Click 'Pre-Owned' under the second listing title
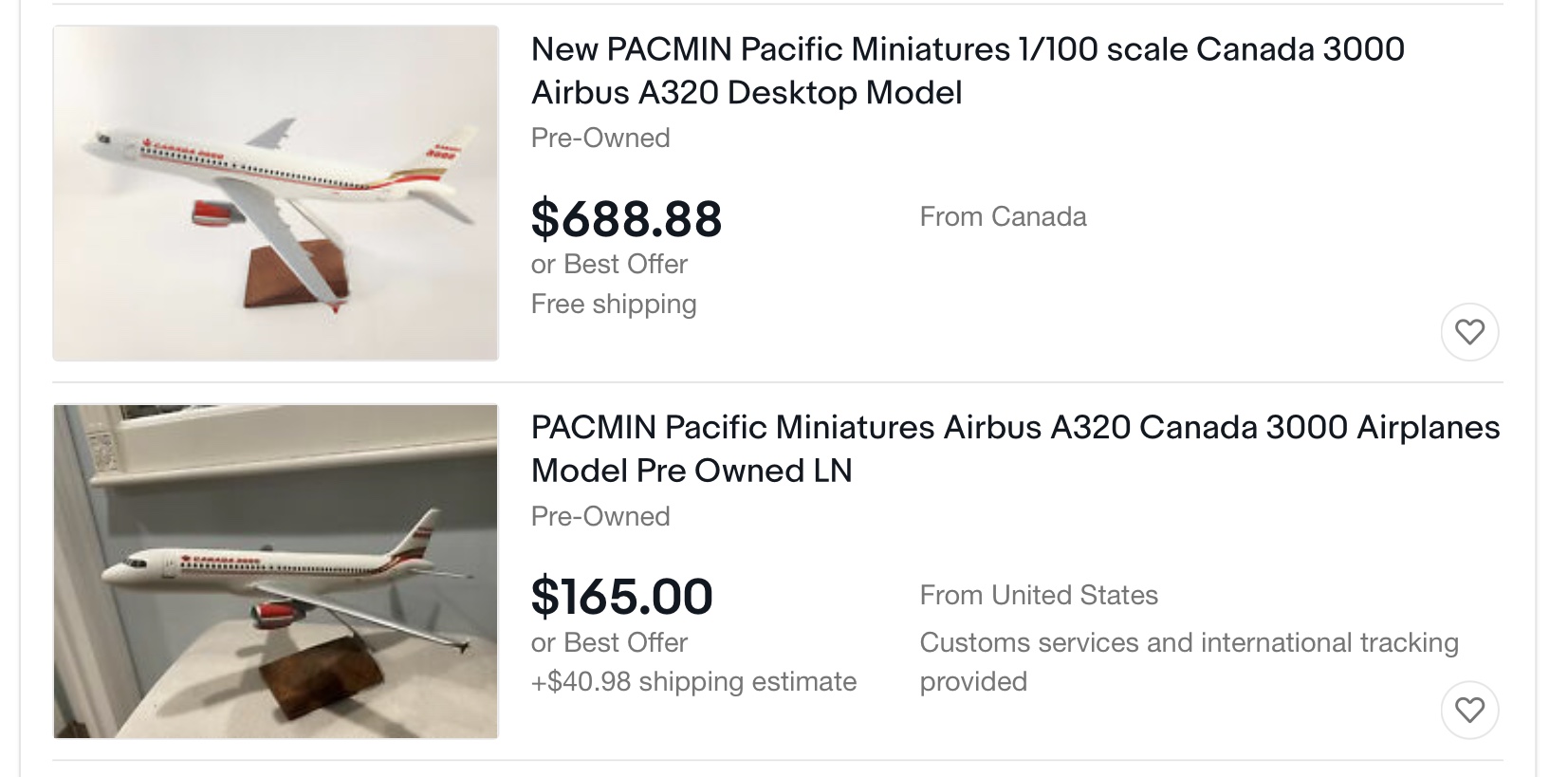Image resolution: width=1568 pixels, height=777 pixels. [x=600, y=516]
